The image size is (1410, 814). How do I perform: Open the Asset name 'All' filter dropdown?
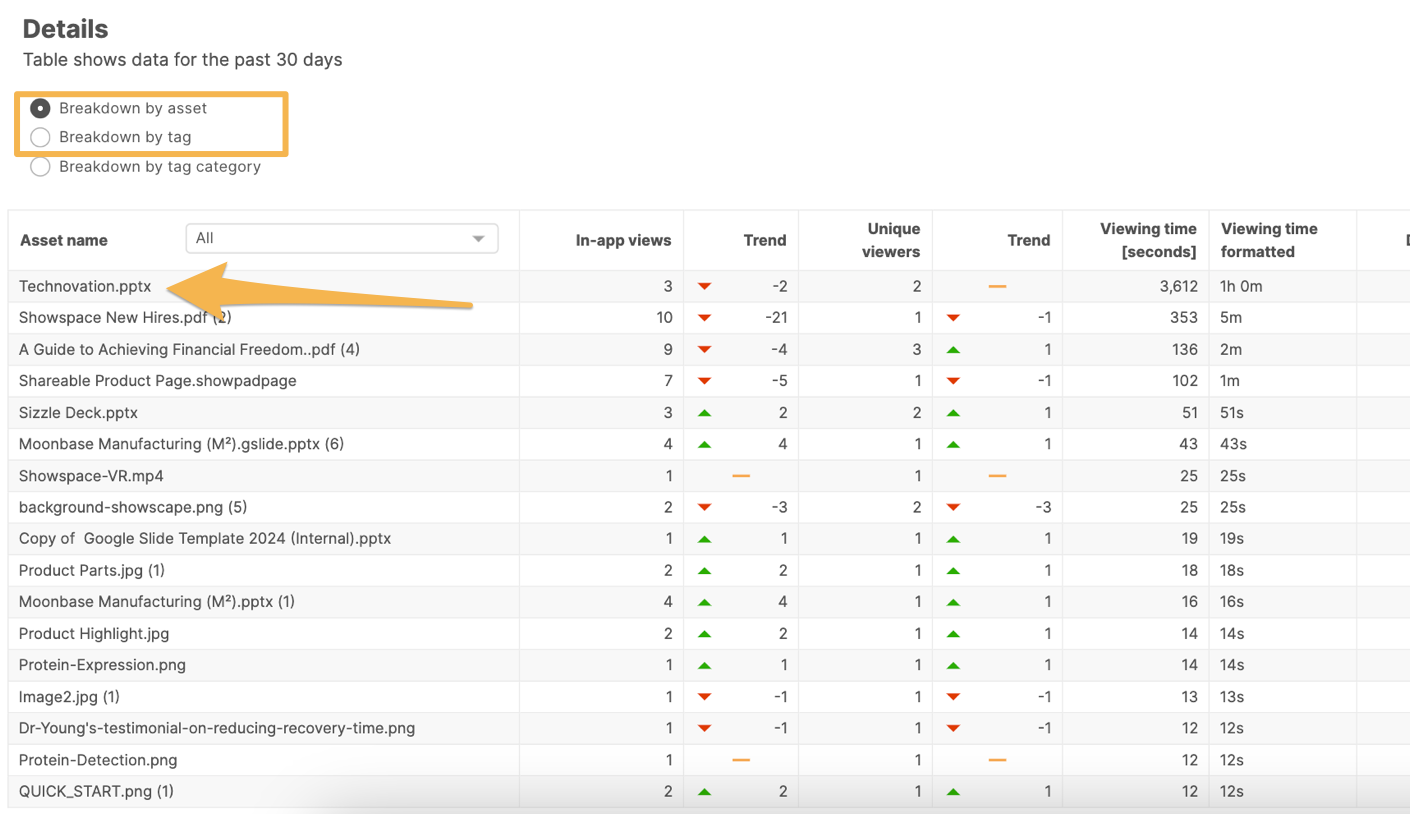tap(341, 238)
